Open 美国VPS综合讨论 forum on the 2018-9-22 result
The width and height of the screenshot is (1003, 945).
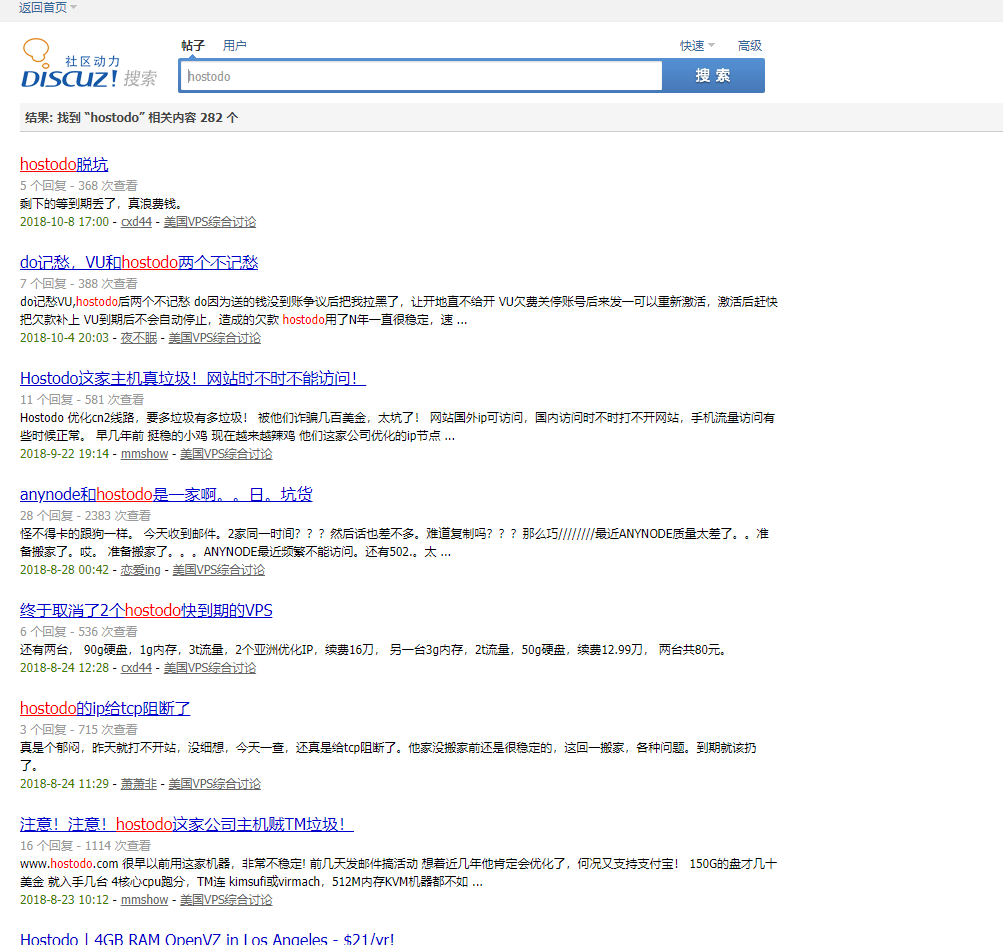point(226,454)
